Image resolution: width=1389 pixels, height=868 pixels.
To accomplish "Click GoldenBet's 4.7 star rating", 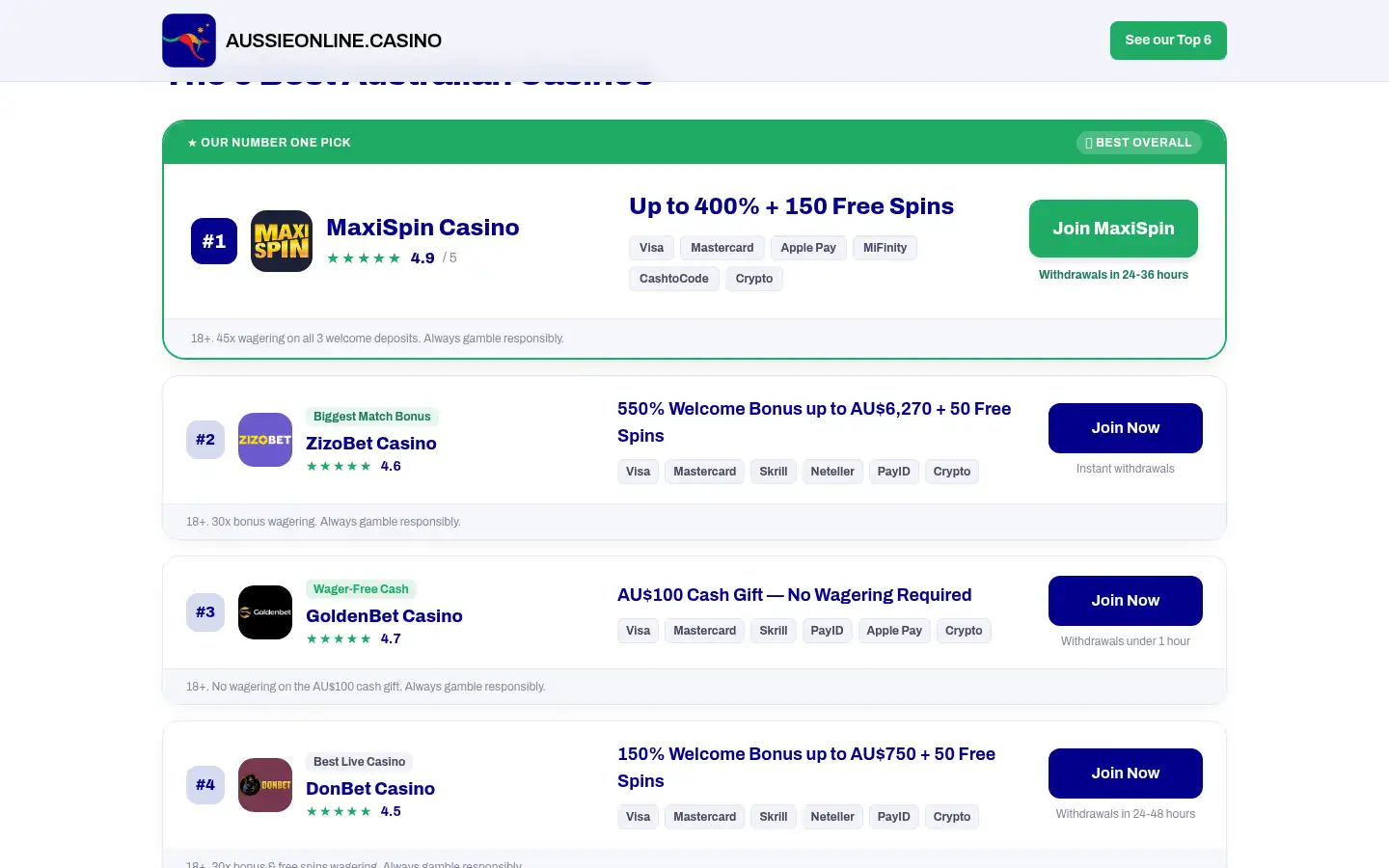I will (354, 639).
